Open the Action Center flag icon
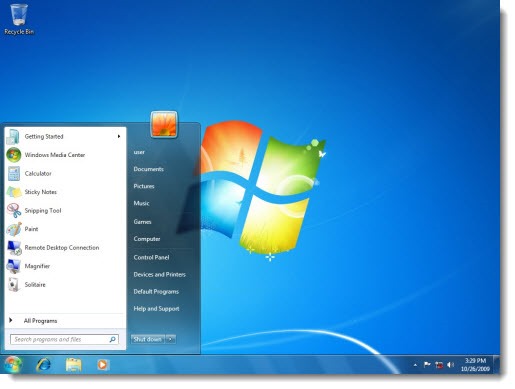515x389 pixels. 427,365
